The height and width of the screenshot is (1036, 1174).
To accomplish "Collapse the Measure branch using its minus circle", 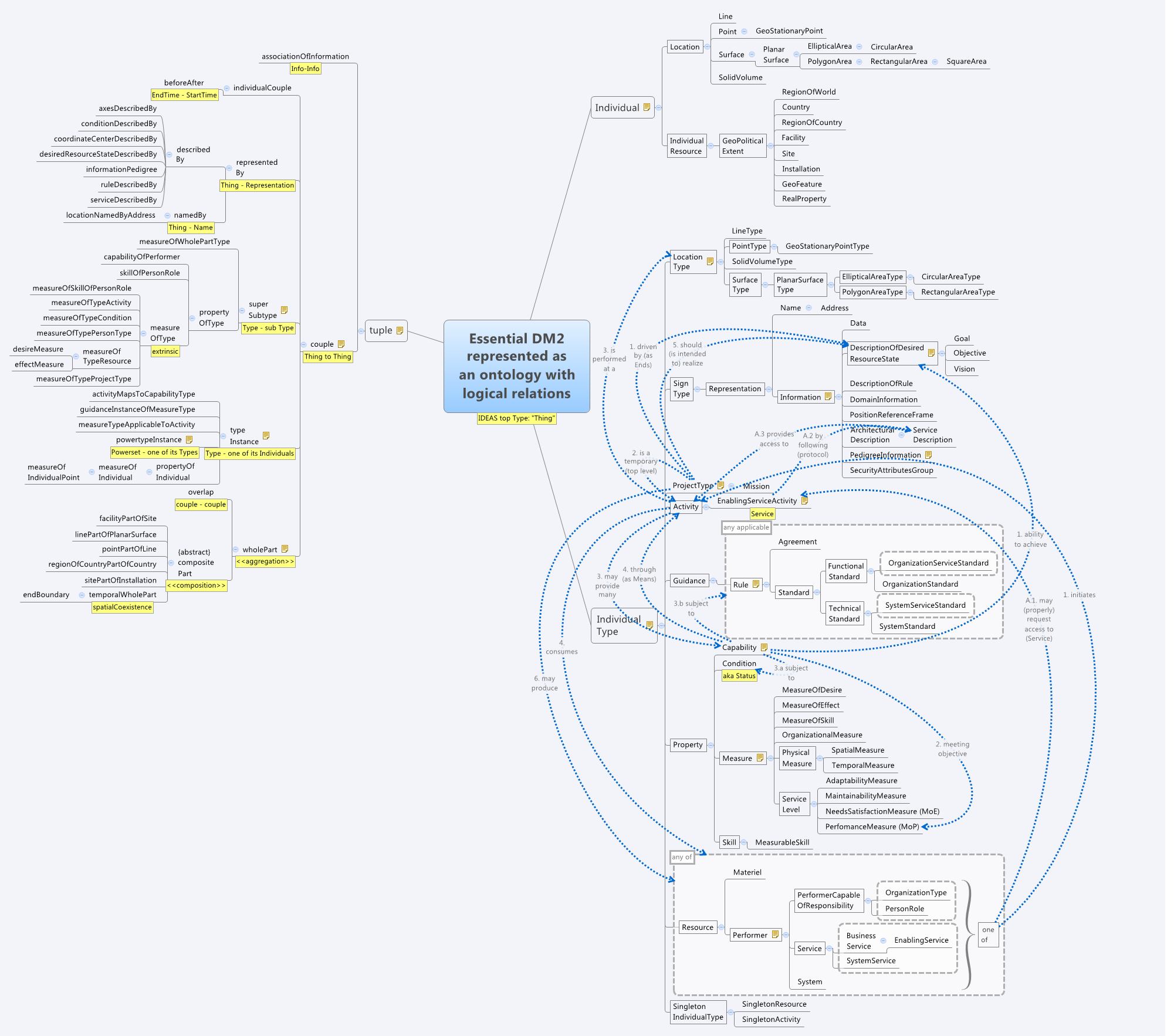I will [770, 759].
